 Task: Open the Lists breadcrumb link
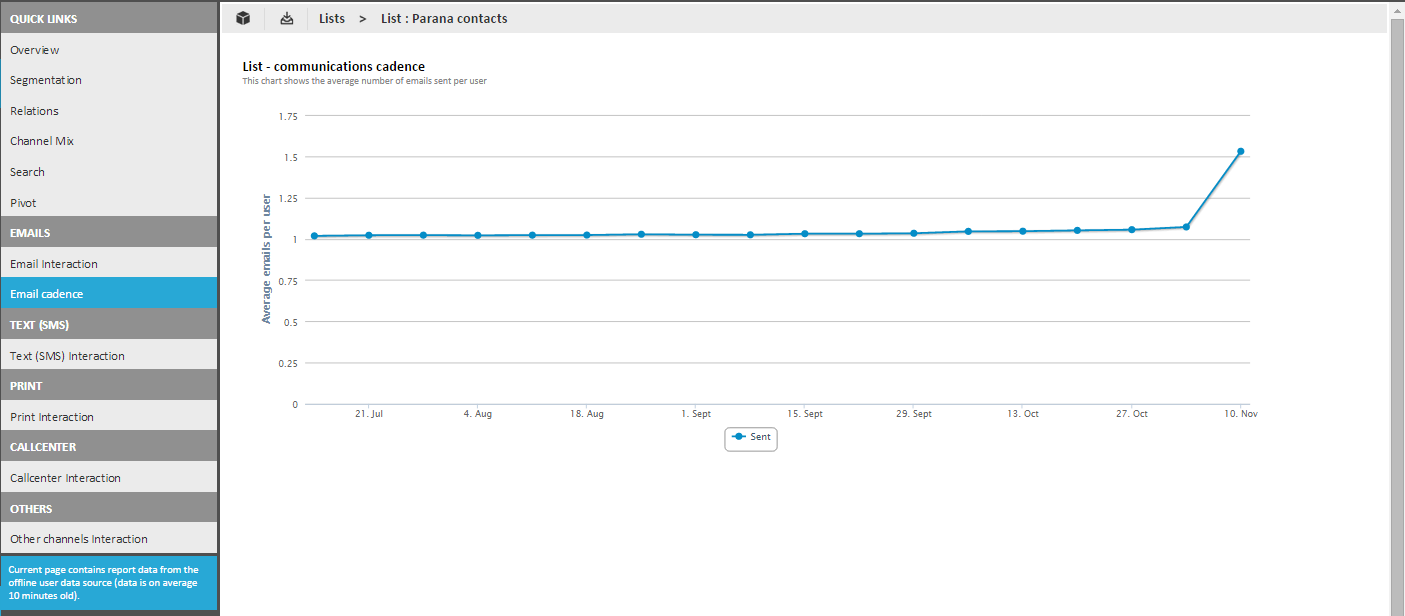[x=332, y=18]
